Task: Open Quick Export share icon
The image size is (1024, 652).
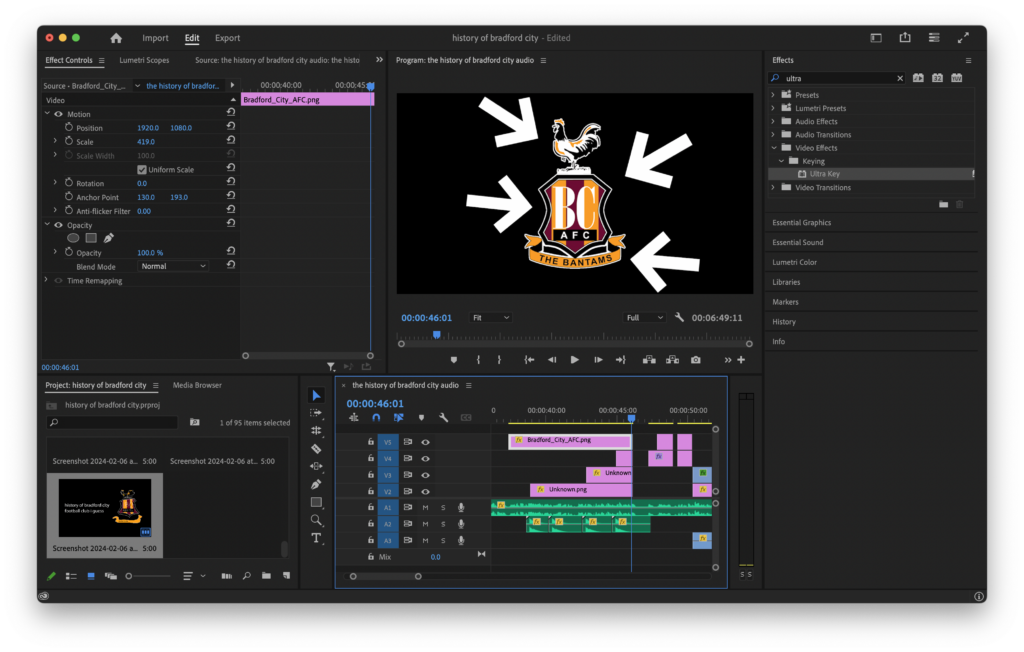Action: 905,38
